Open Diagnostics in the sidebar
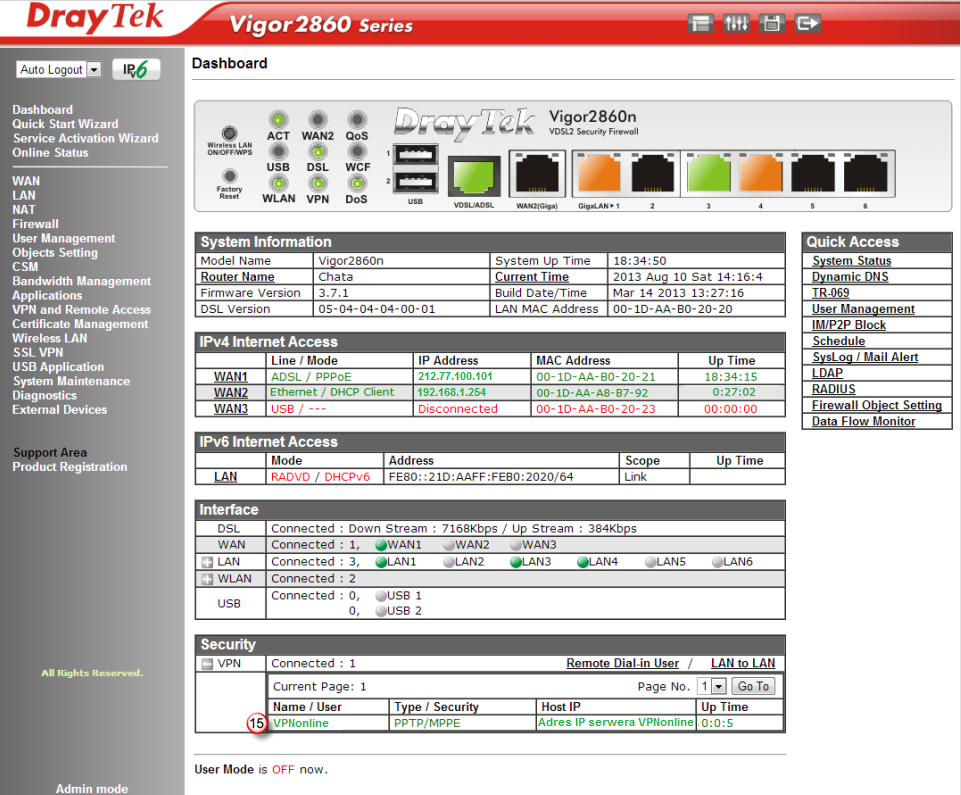The image size is (961, 795). click(x=45, y=395)
